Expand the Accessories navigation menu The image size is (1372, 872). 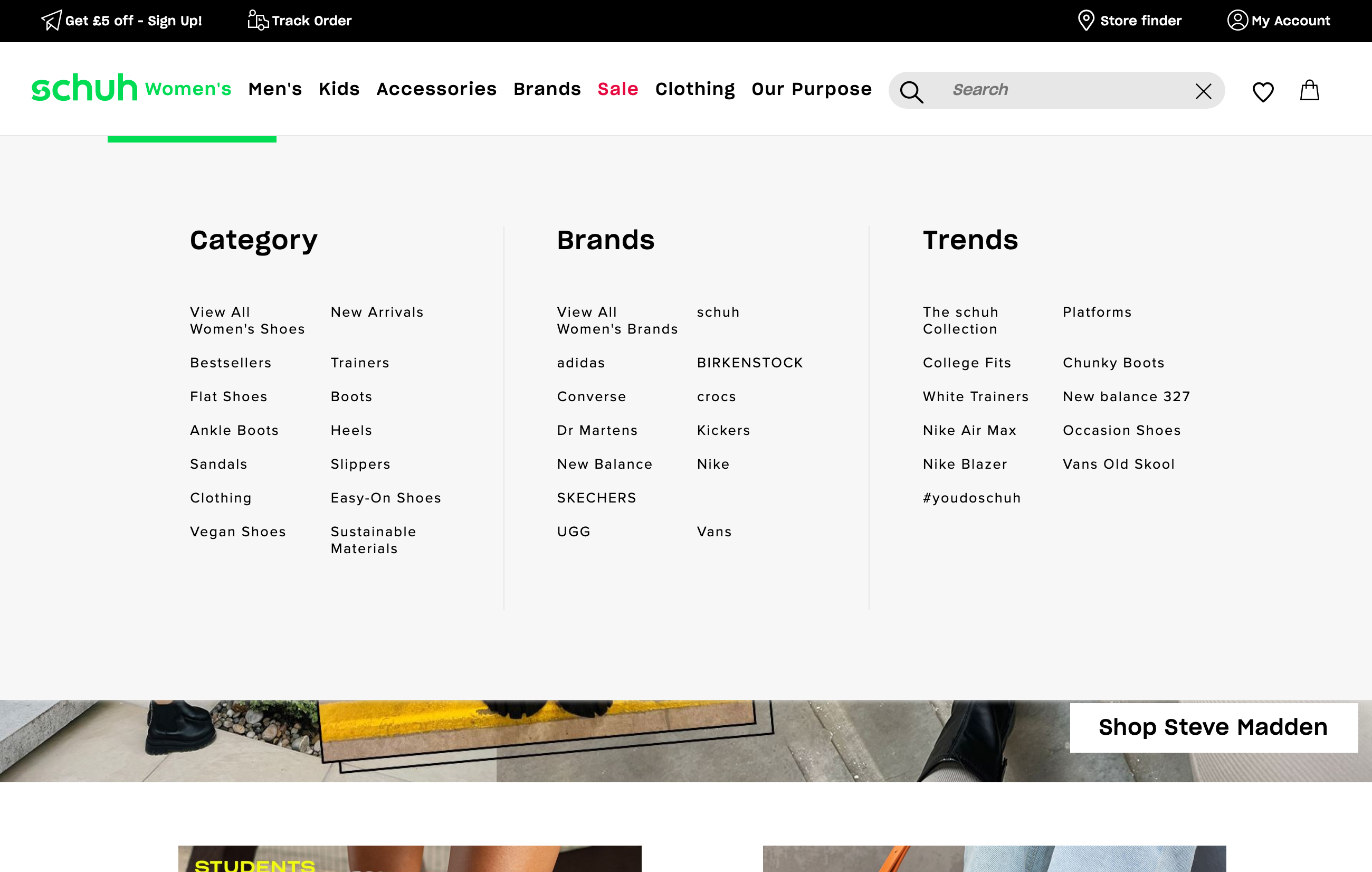point(436,89)
